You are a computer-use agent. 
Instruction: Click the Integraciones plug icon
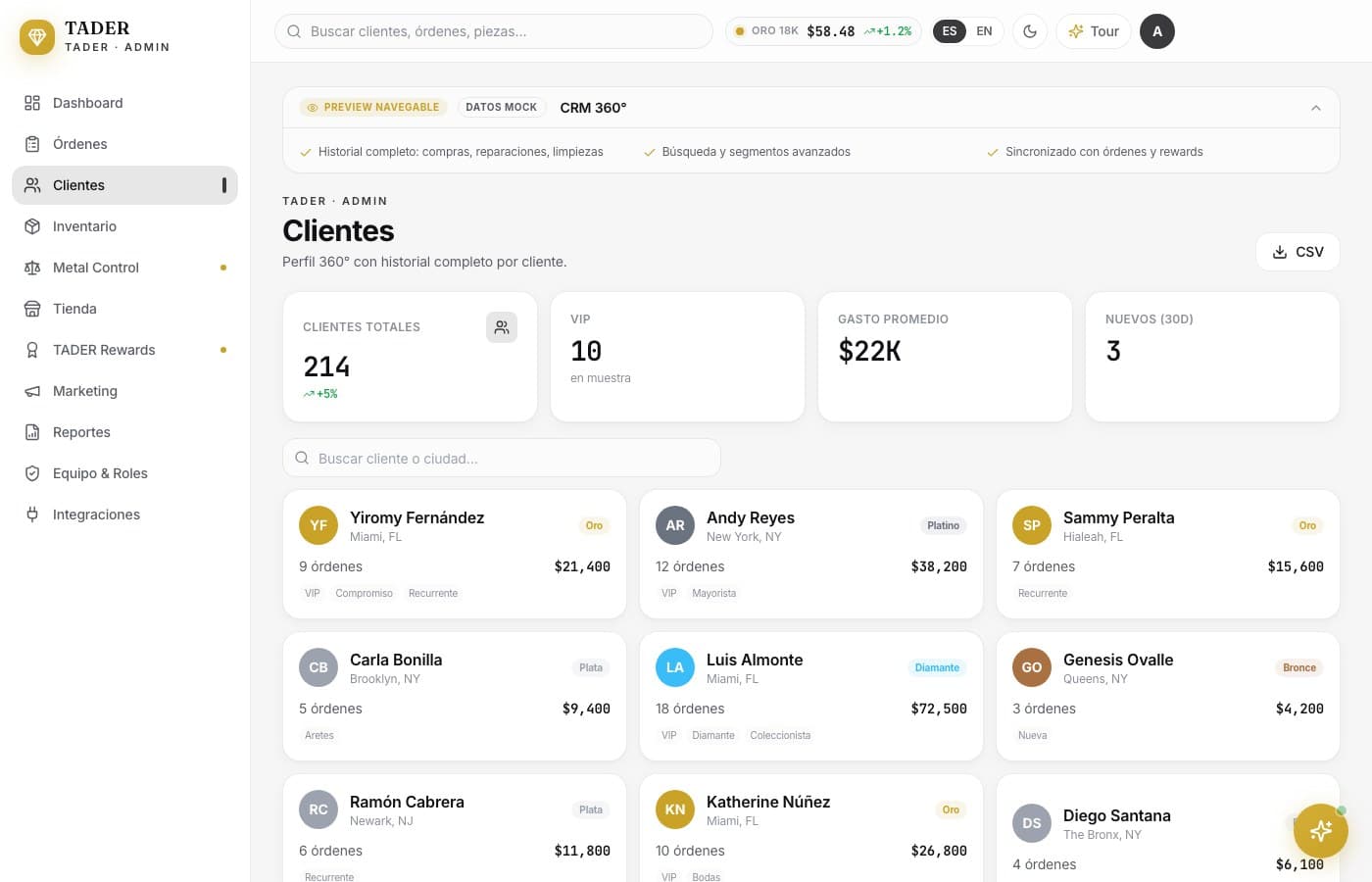[x=32, y=514]
